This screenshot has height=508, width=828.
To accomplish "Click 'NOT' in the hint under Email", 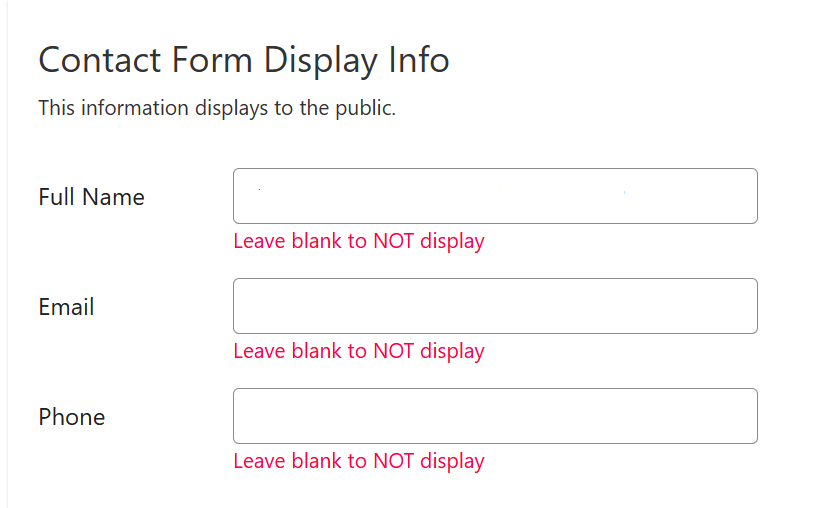I will pyautogui.click(x=394, y=351).
